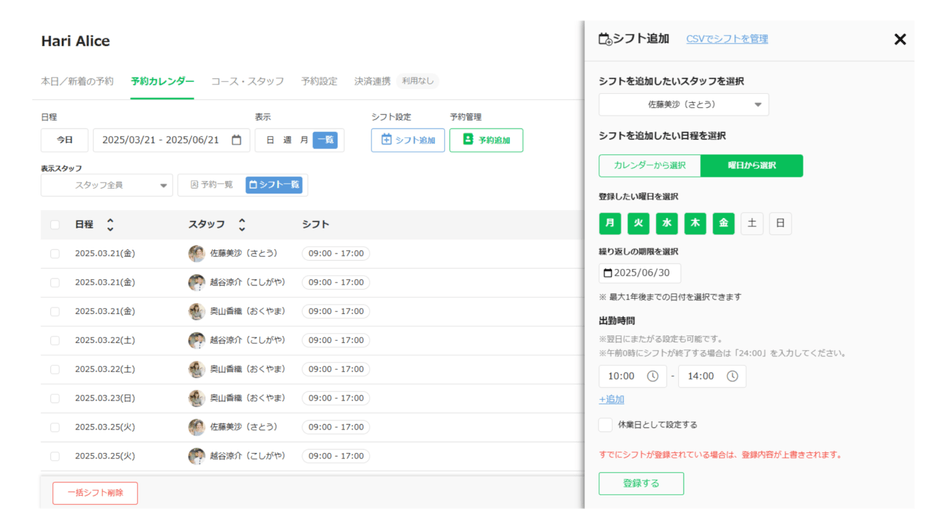This screenshot has height=529, width=940.
Task: Click 一括シフト削除 button
Action: pyautogui.click(x=95, y=493)
